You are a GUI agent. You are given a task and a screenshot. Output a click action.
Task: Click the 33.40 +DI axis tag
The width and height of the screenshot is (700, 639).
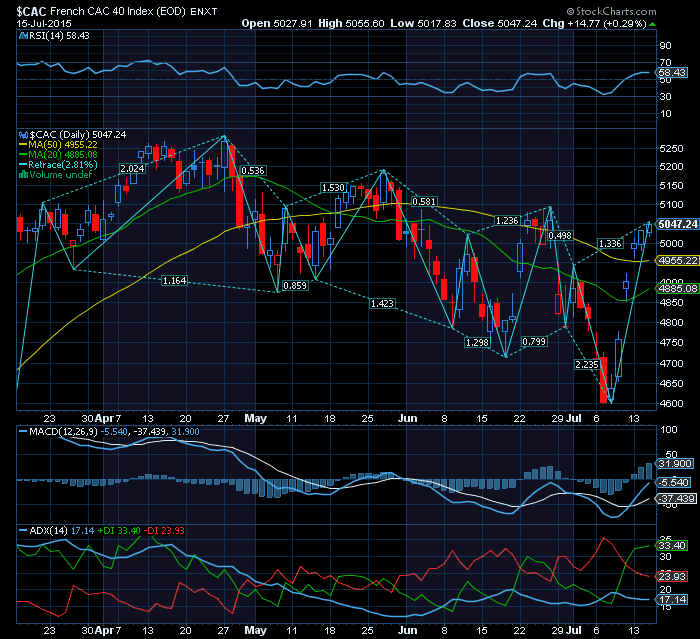pyautogui.click(x=672, y=545)
